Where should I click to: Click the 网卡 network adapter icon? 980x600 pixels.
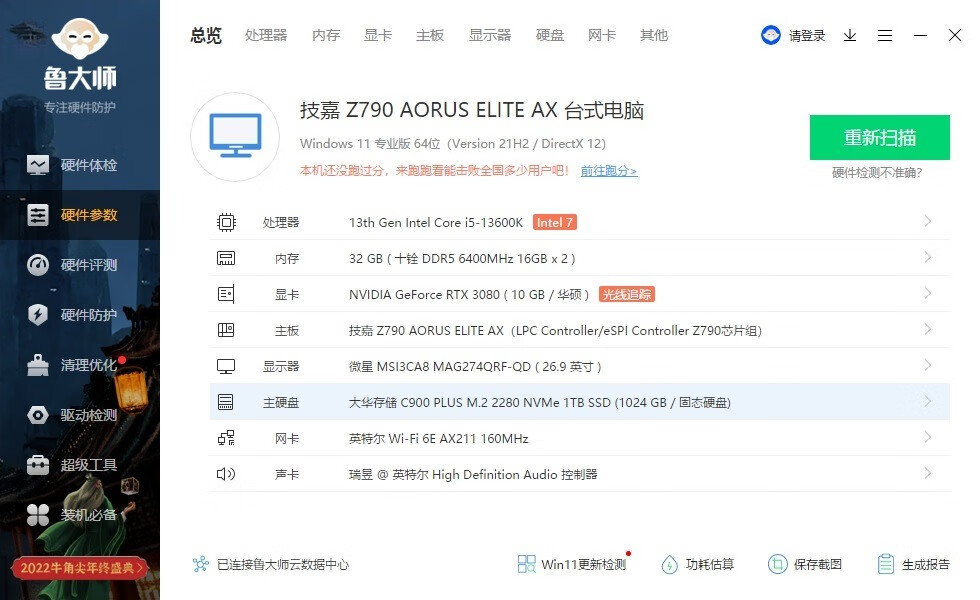coord(226,438)
